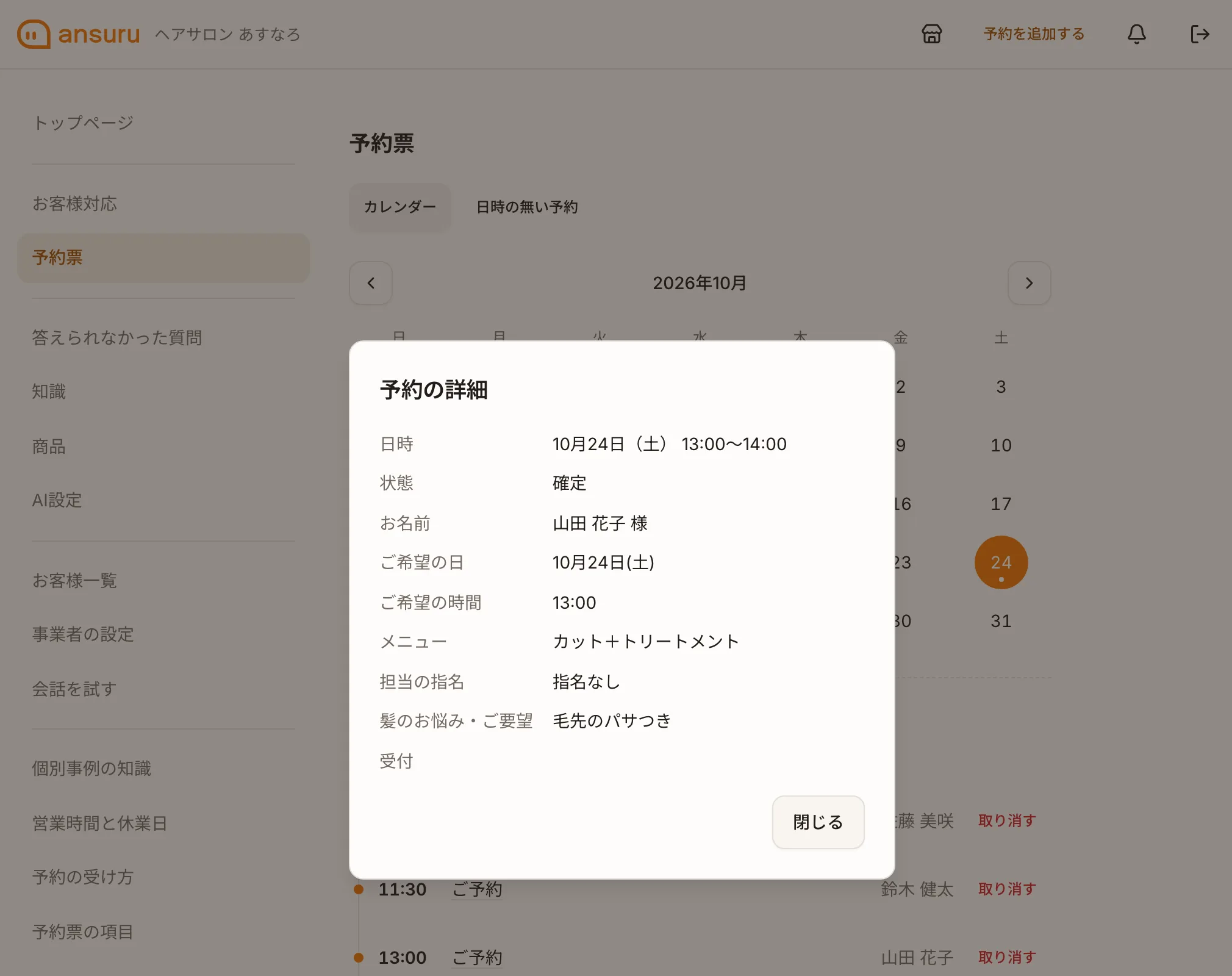The width and height of the screenshot is (1232, 976).
Task: Switch to 日時の無い予約 tab
Action: (527, 207)
